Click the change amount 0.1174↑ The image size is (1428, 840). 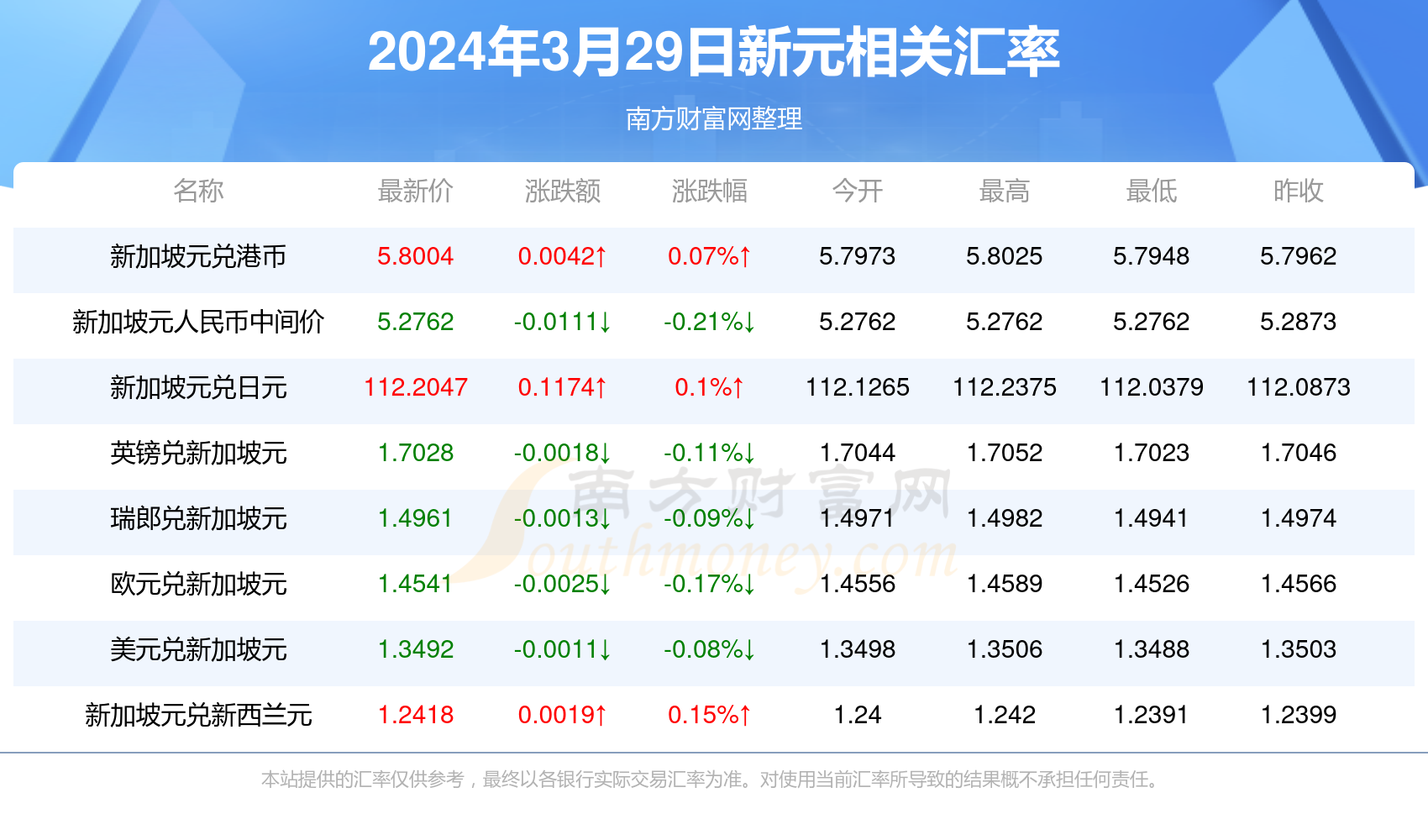point(563,387)
